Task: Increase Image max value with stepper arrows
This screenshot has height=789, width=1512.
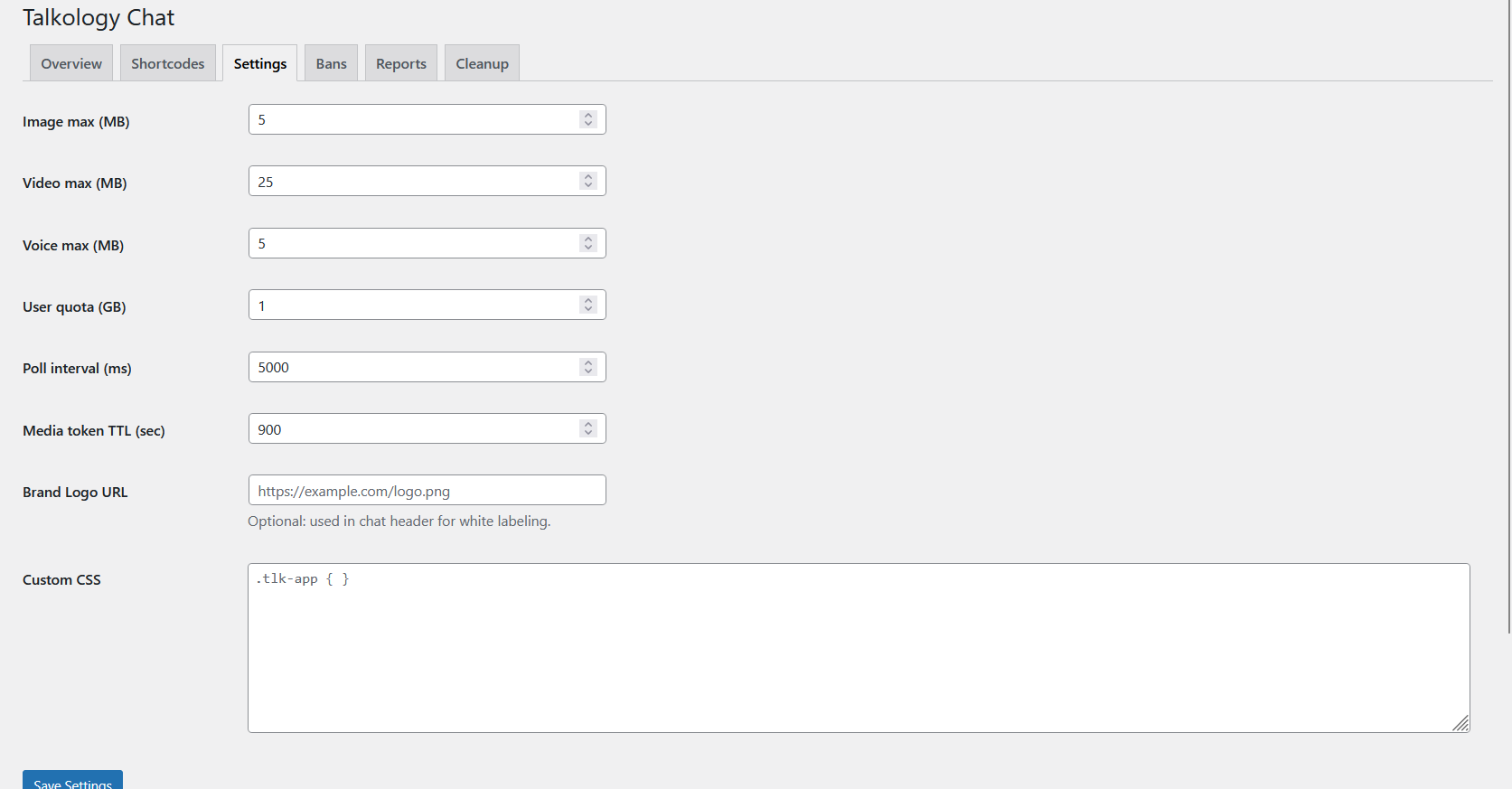Action: 588,116
